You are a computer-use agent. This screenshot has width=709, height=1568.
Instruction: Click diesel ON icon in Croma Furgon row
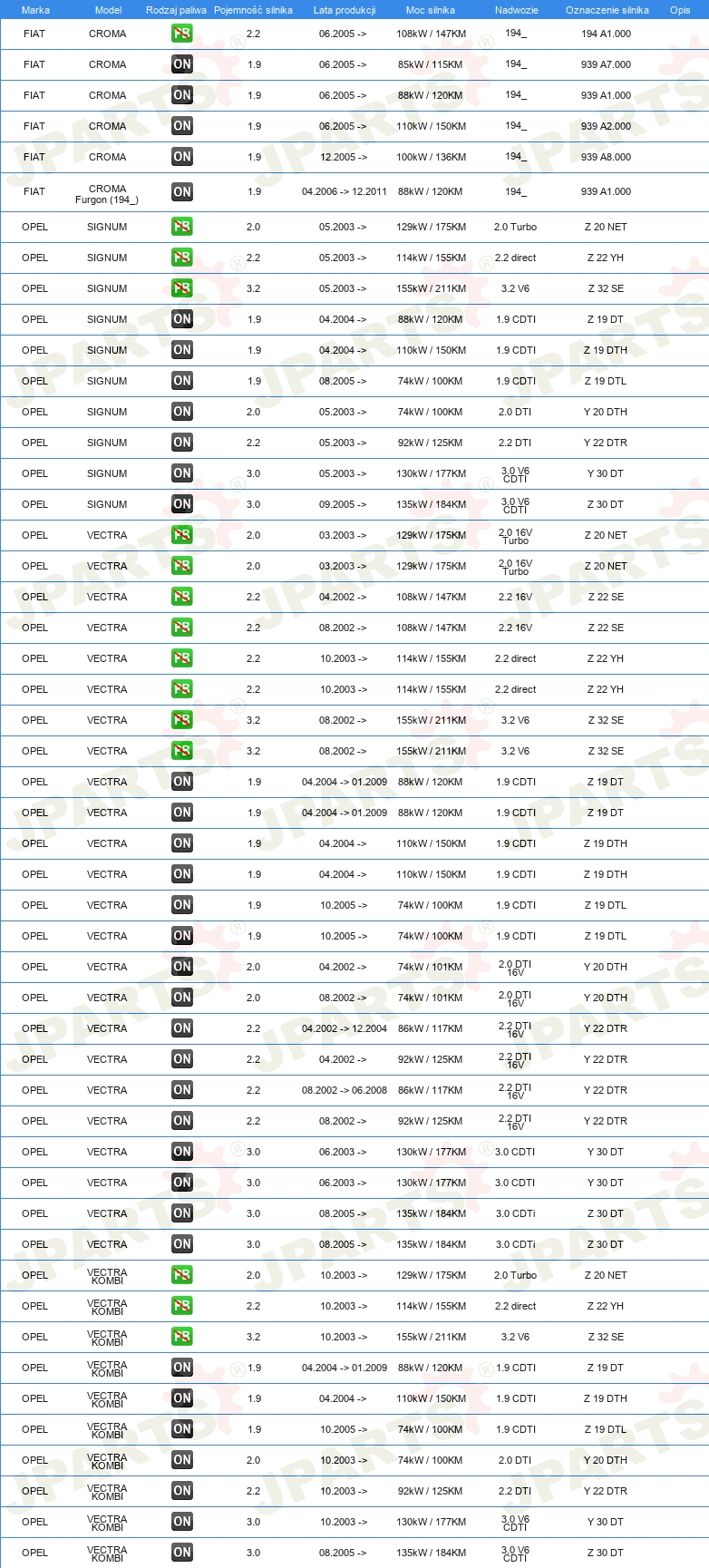pos(182,192)
